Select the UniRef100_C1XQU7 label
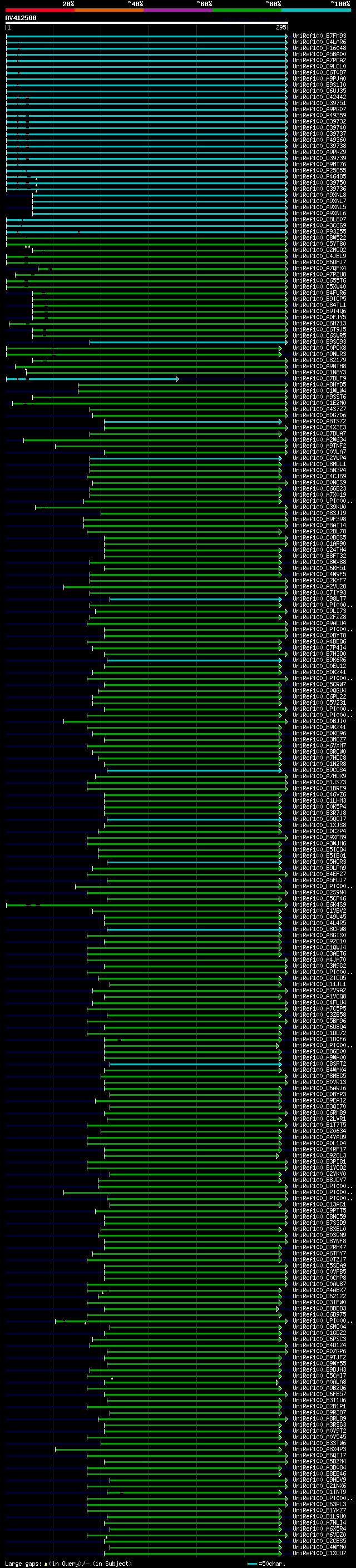The width and height of the screenshot is (356, 1568). (x=319, y=1553)
